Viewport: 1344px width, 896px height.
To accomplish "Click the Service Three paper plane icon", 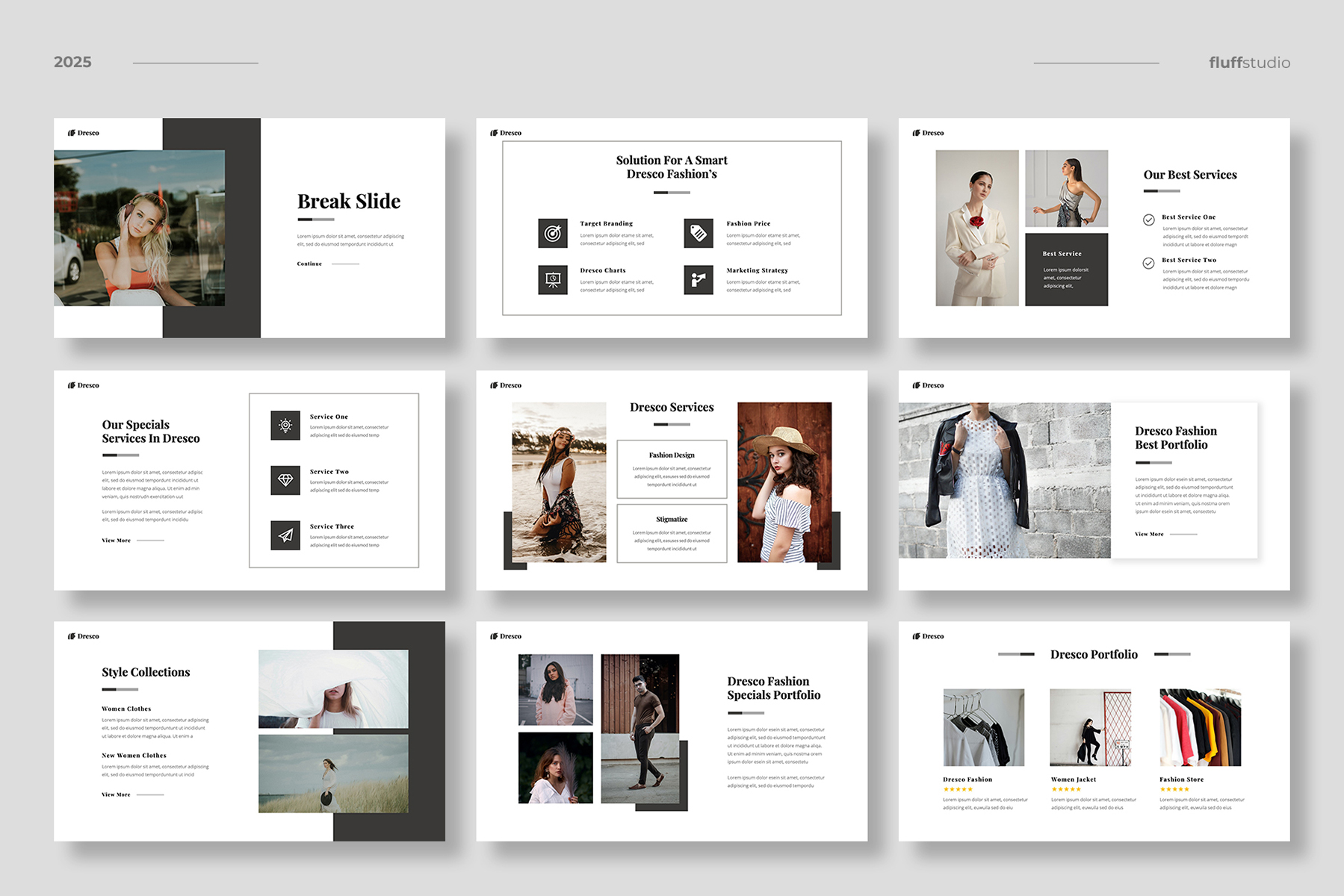I will click(285, 535).
